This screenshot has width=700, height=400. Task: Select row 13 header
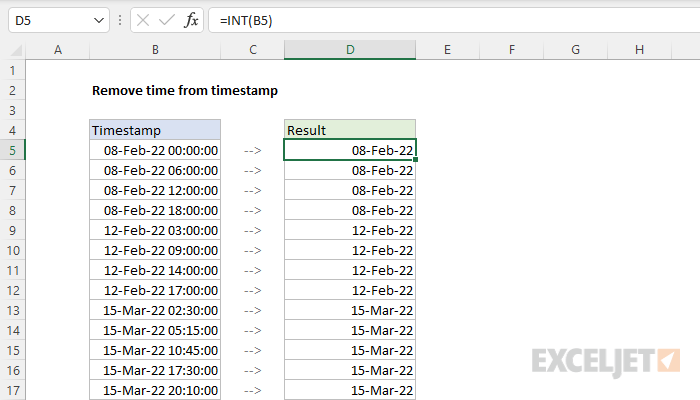(12, 310)
